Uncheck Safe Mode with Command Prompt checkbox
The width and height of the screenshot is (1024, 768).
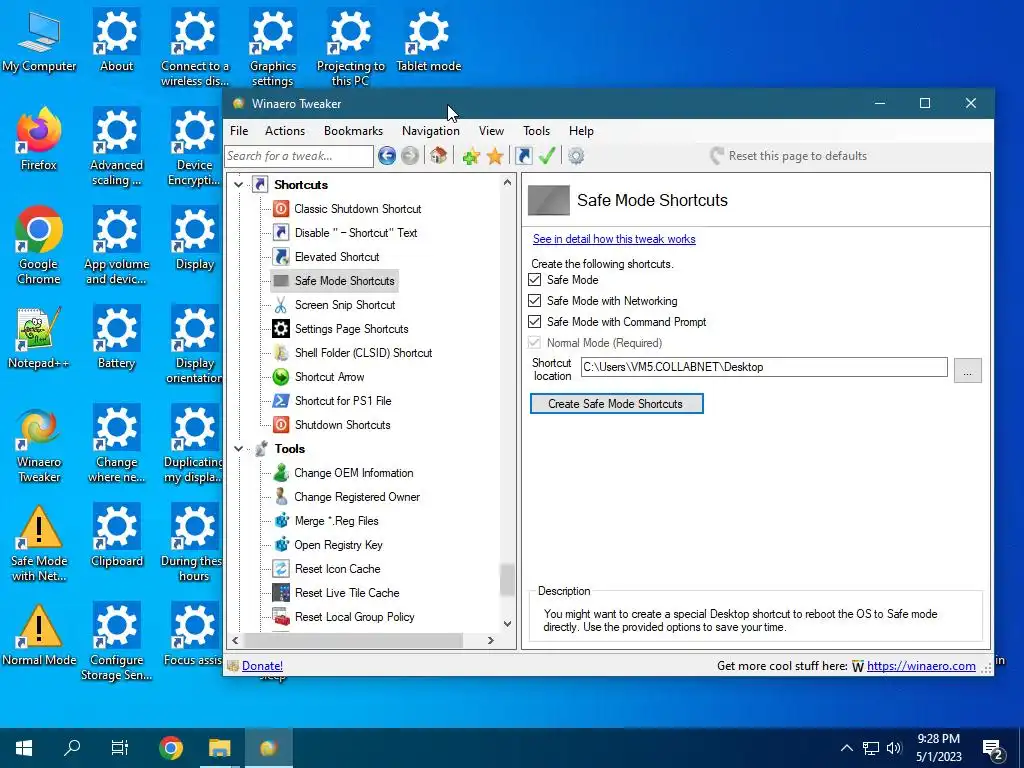[x=535, y=321]
